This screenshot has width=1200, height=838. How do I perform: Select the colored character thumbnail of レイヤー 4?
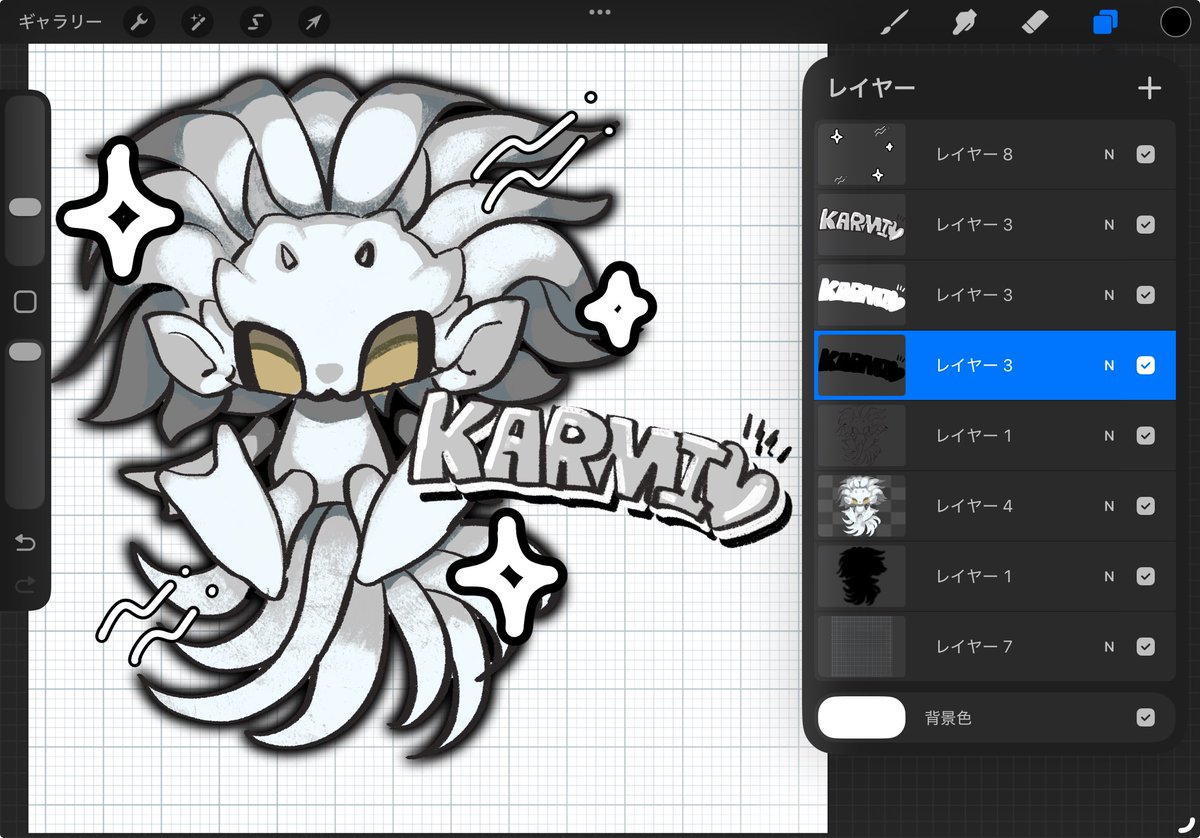tap(862, 506)
